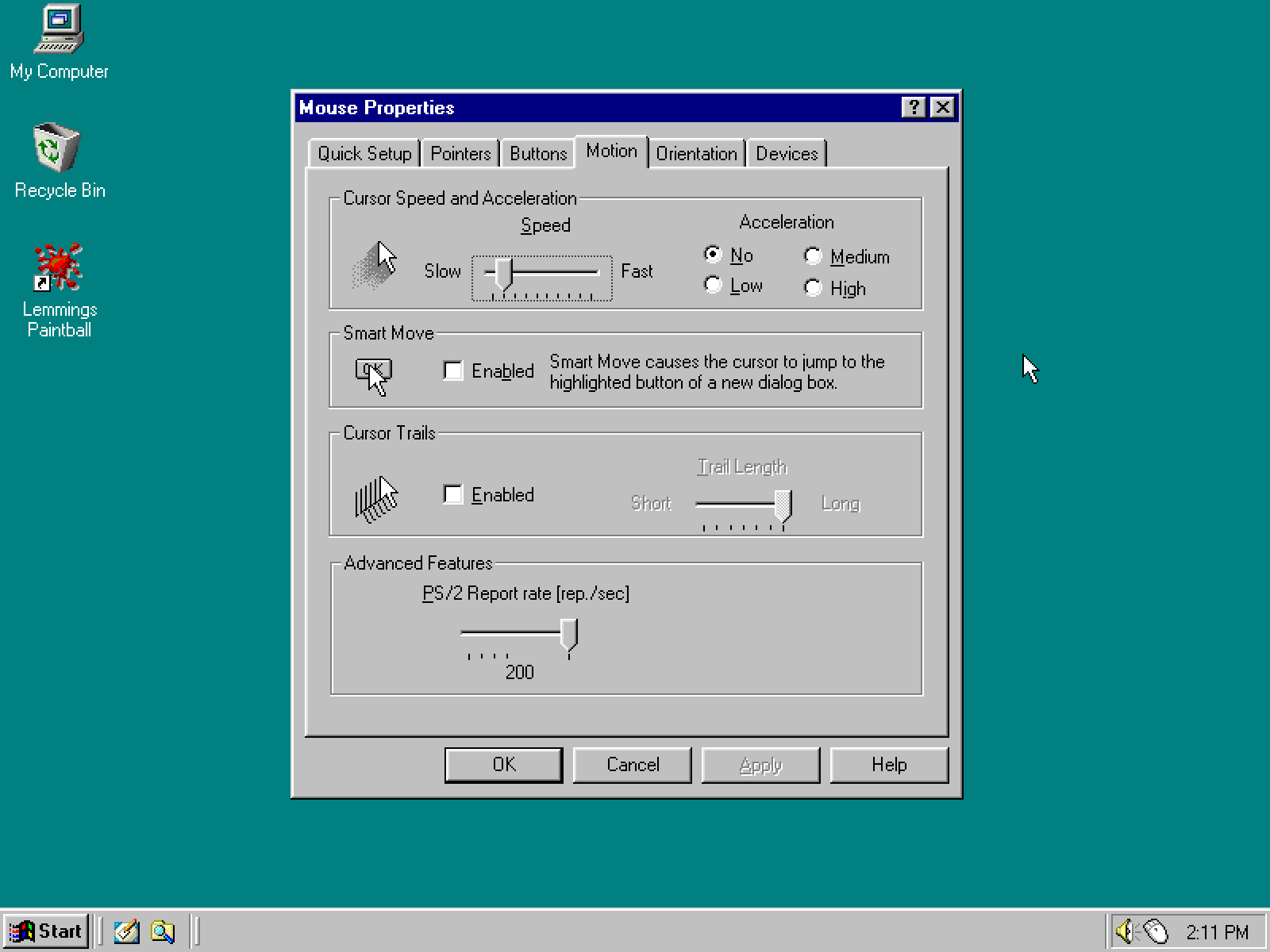
Task: Click the volume speaker tray icon
Action: pos(1126,931)
